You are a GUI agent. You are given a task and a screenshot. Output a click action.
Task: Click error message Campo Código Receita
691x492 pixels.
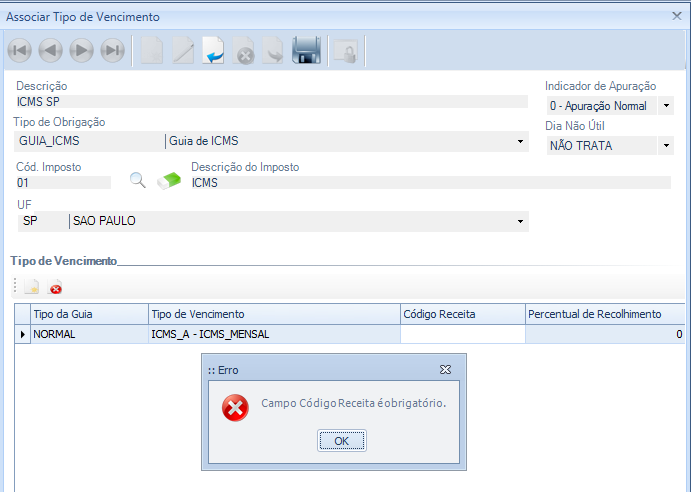(353, 403)
